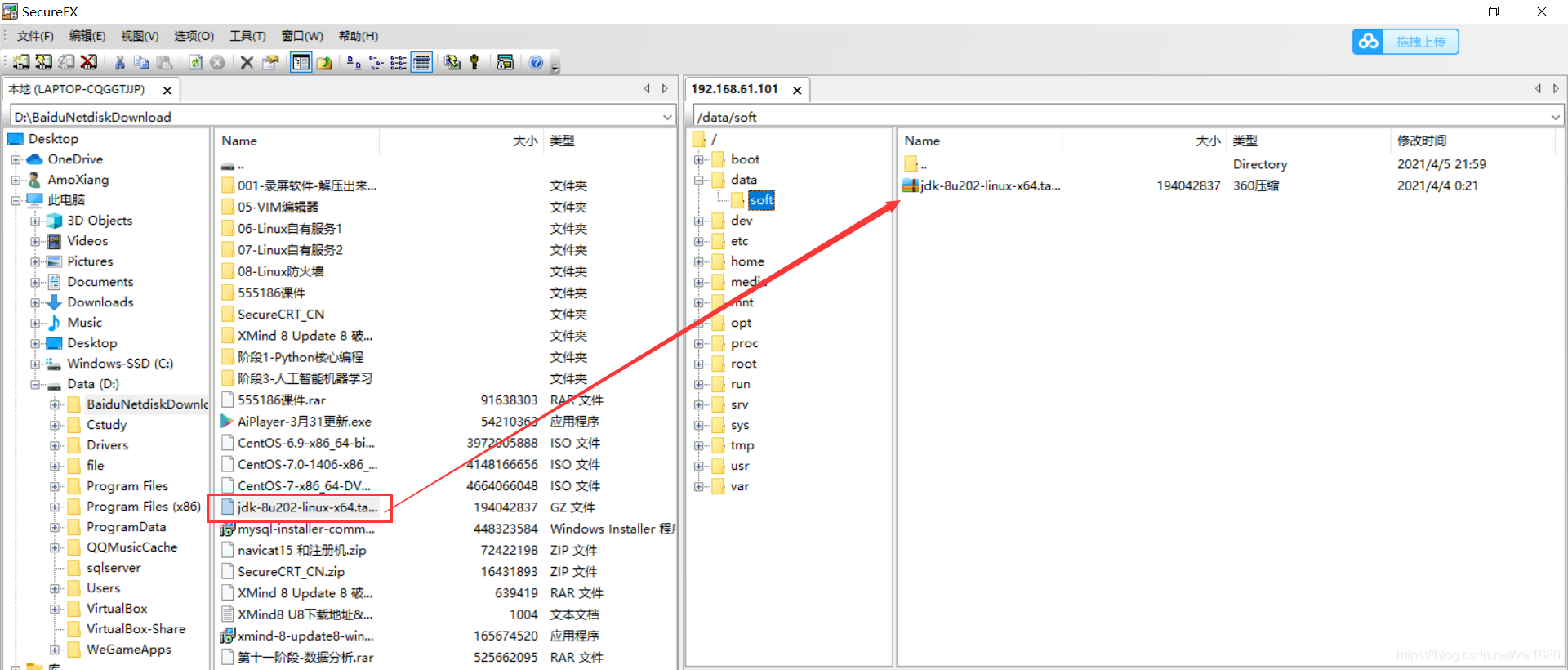Switch to the 本地 (LAPTOP-CQGGTJJP) tab
The image size is (1568, 670).
coord(77,89)
